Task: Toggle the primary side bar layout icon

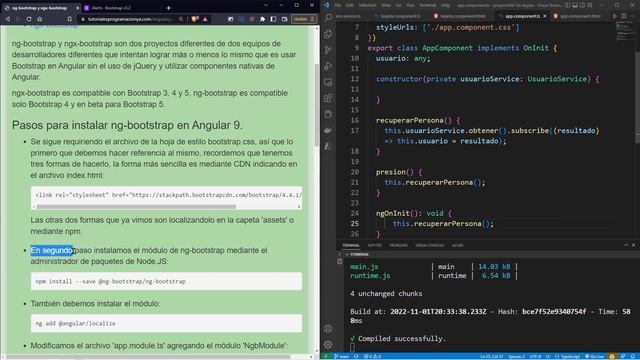Action: click(568, 5)
